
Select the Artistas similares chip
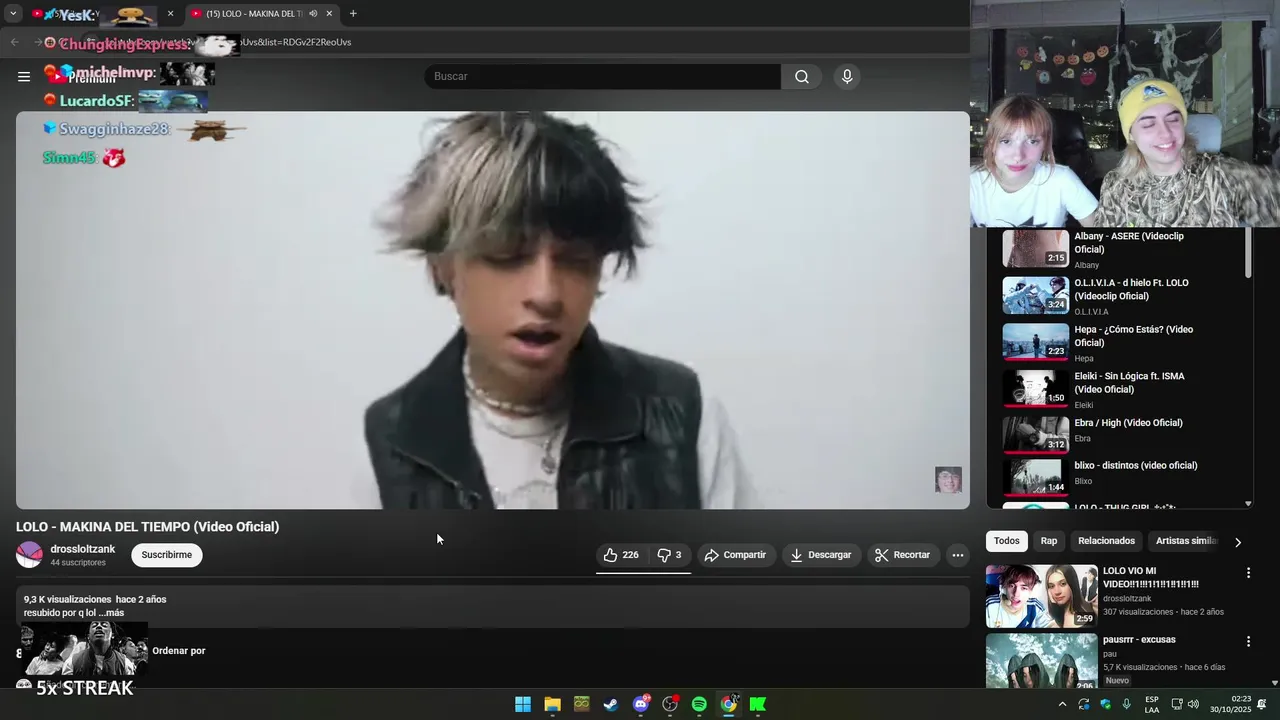pos(1186,541)
